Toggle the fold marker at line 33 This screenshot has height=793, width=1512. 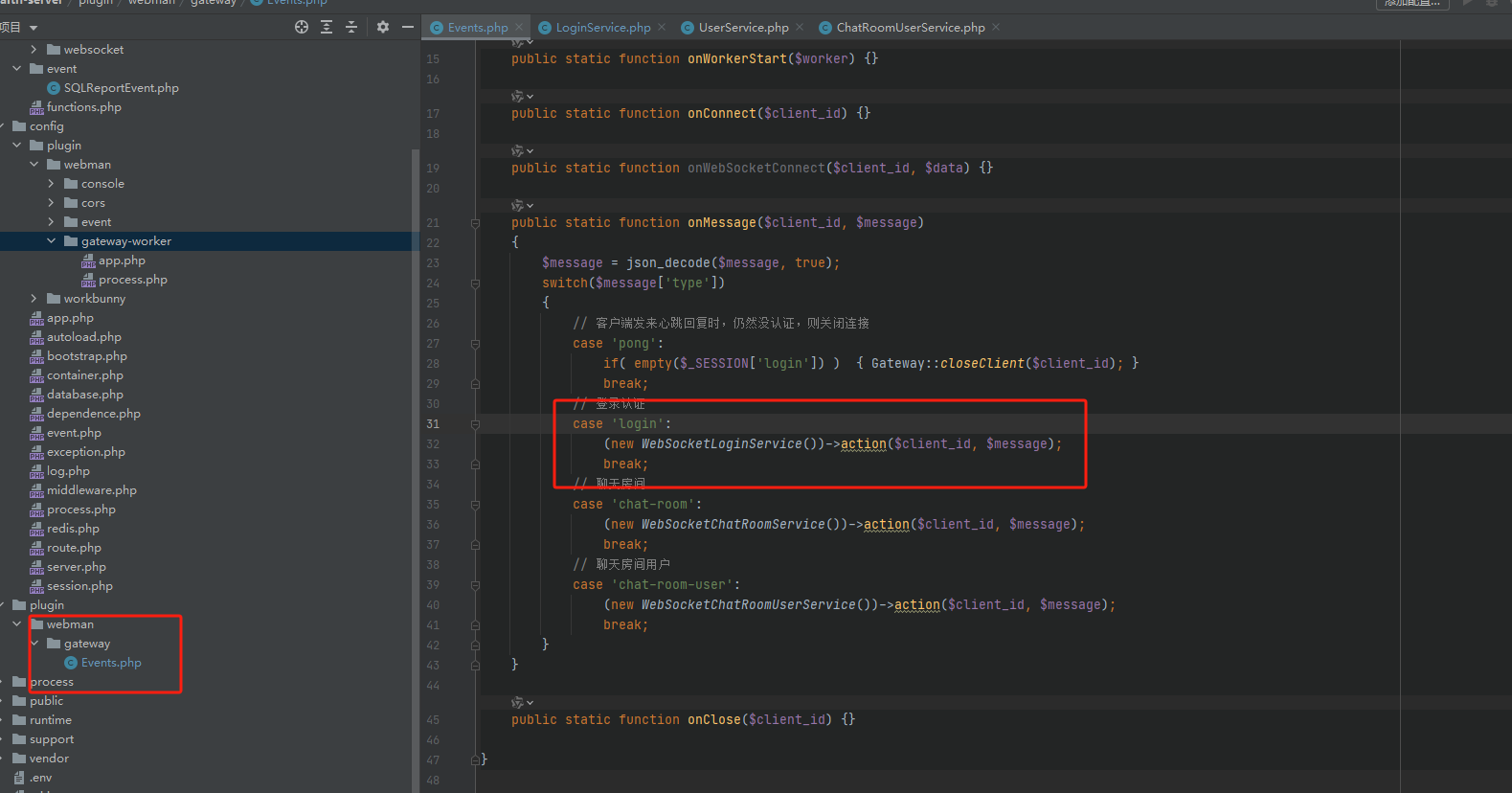coord(475,464)
